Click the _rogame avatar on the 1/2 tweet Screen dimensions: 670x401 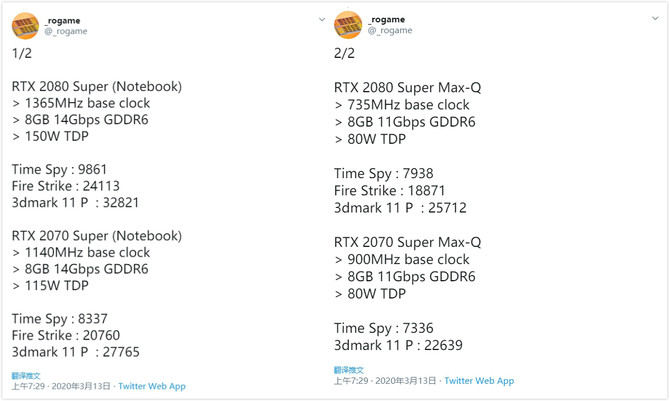pyautogui.click(x=25, y=24)
